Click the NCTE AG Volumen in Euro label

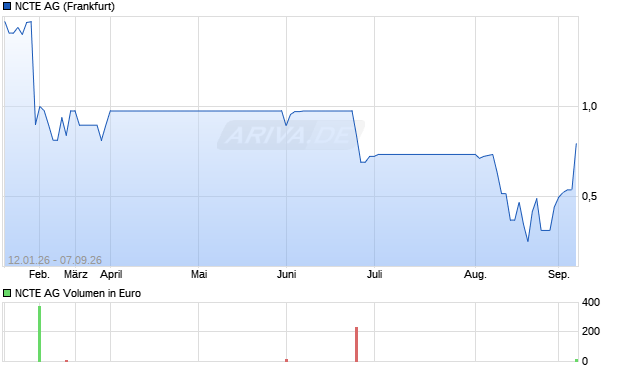point(78,293)
